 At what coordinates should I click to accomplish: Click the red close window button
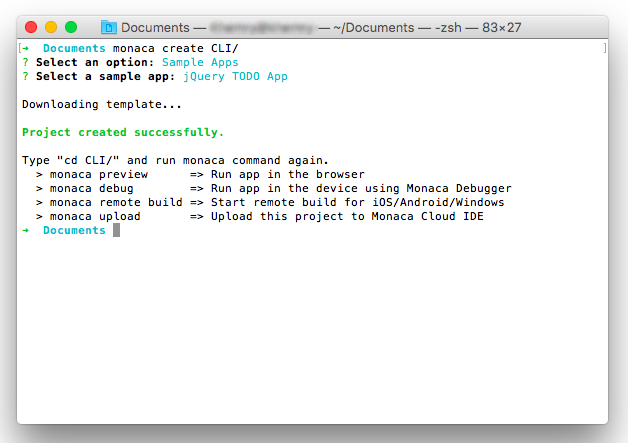click(31, 27)
